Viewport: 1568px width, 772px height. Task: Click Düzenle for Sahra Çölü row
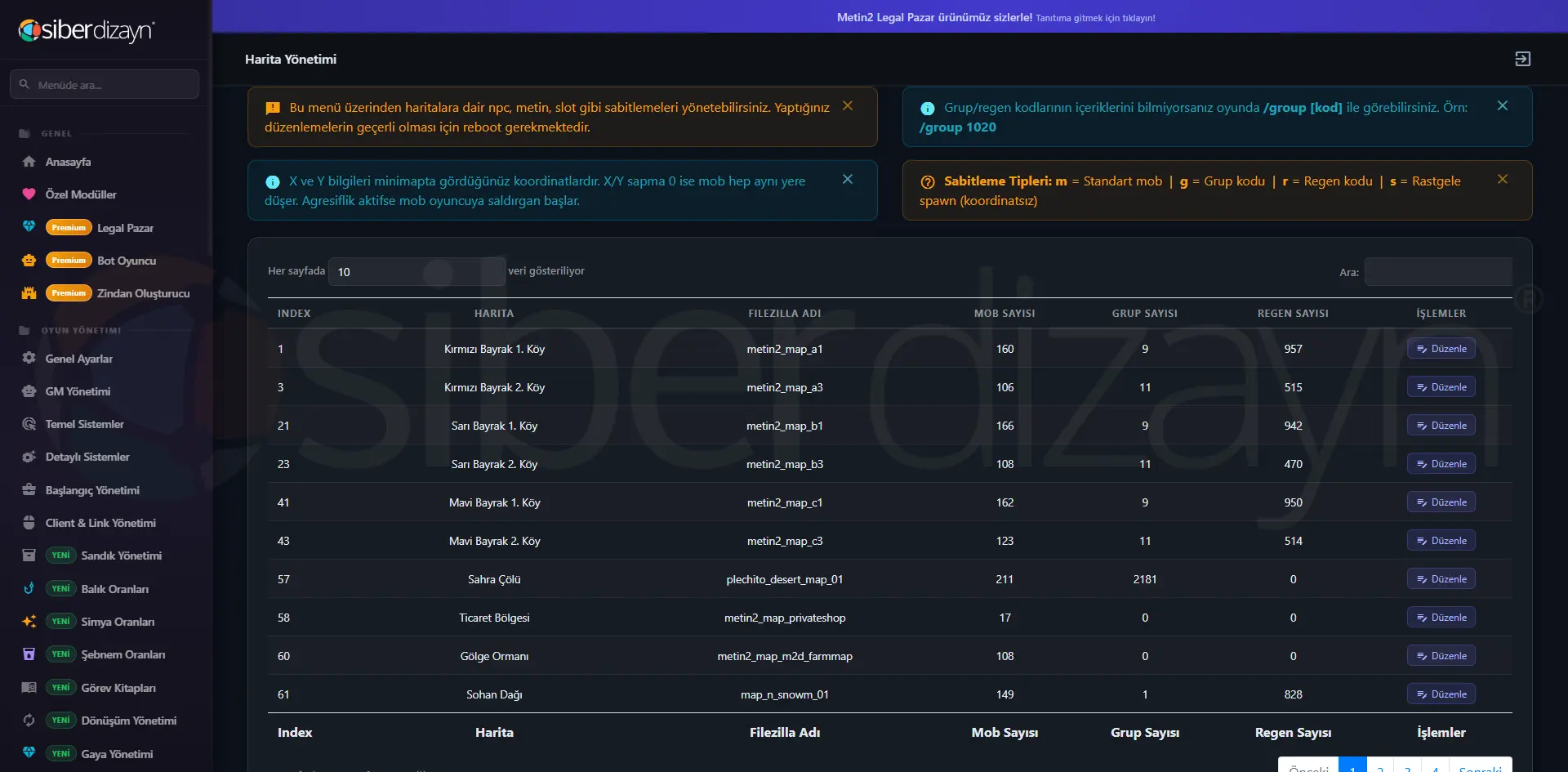(x=1441, y=579)
